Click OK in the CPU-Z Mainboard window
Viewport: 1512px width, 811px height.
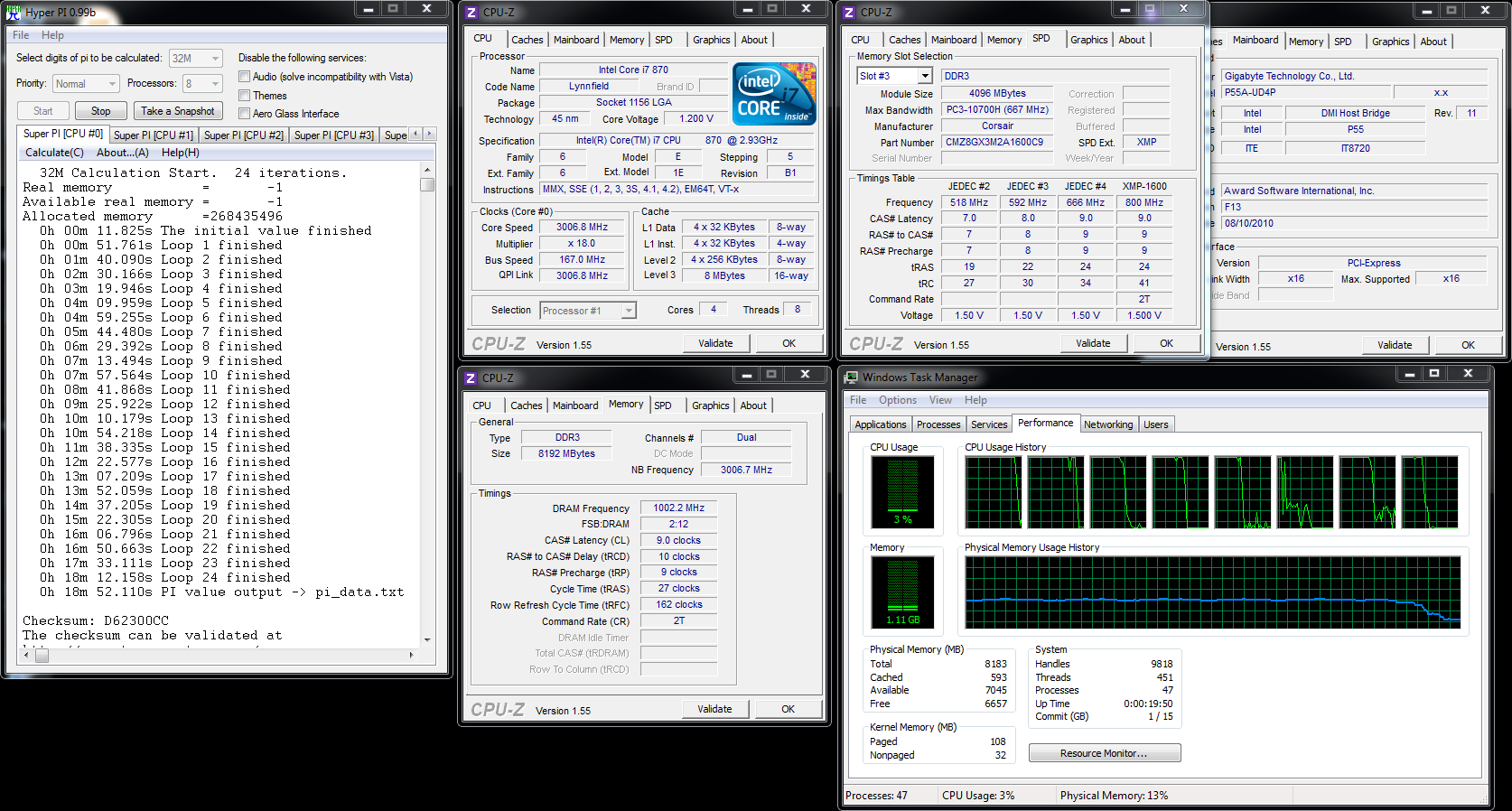(1468, 345)
